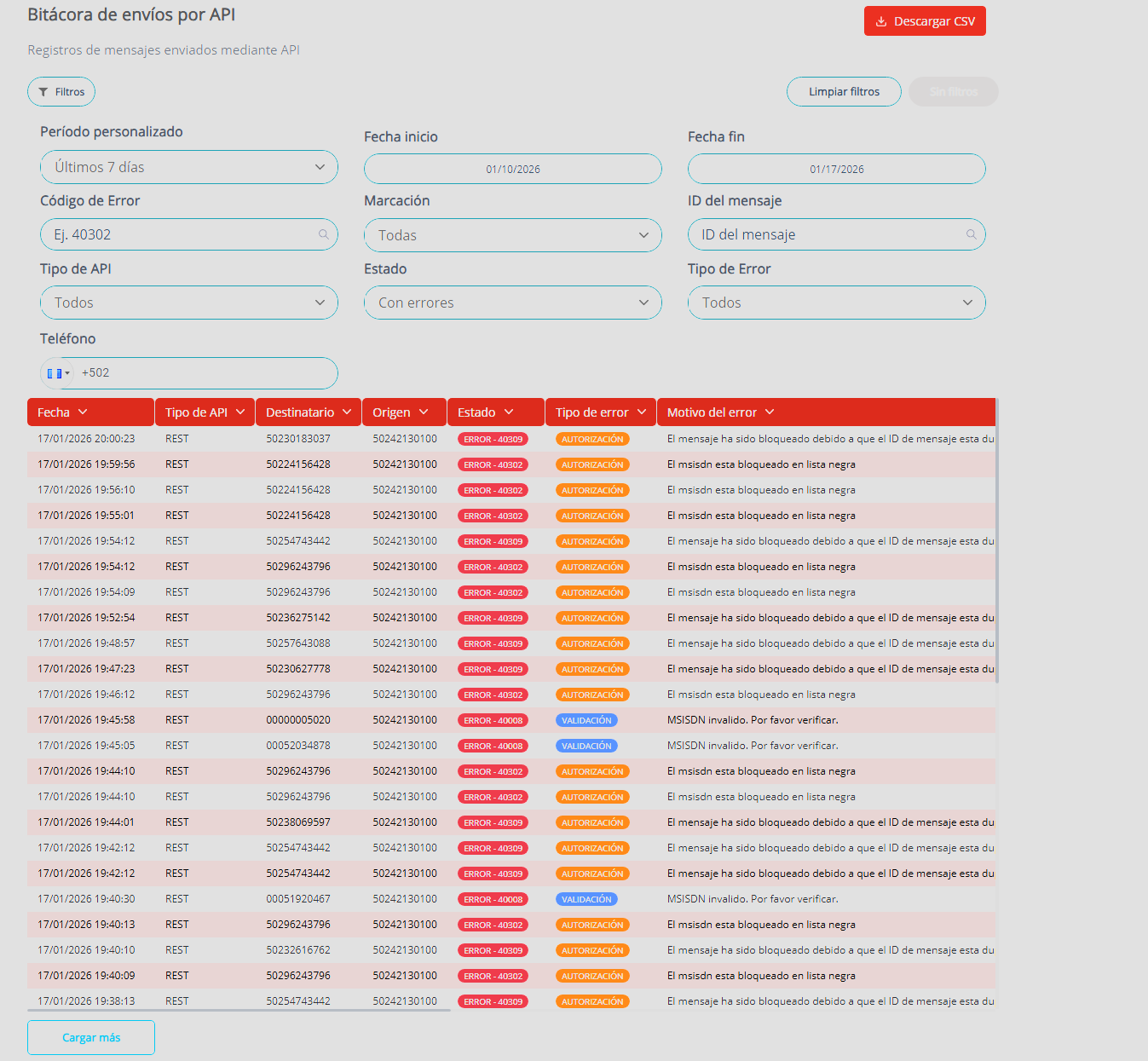This screenshot has height=1061, width=1148.
Task: Click the search icon in ID del mensaje field
Action: click(x=971, y=234)
